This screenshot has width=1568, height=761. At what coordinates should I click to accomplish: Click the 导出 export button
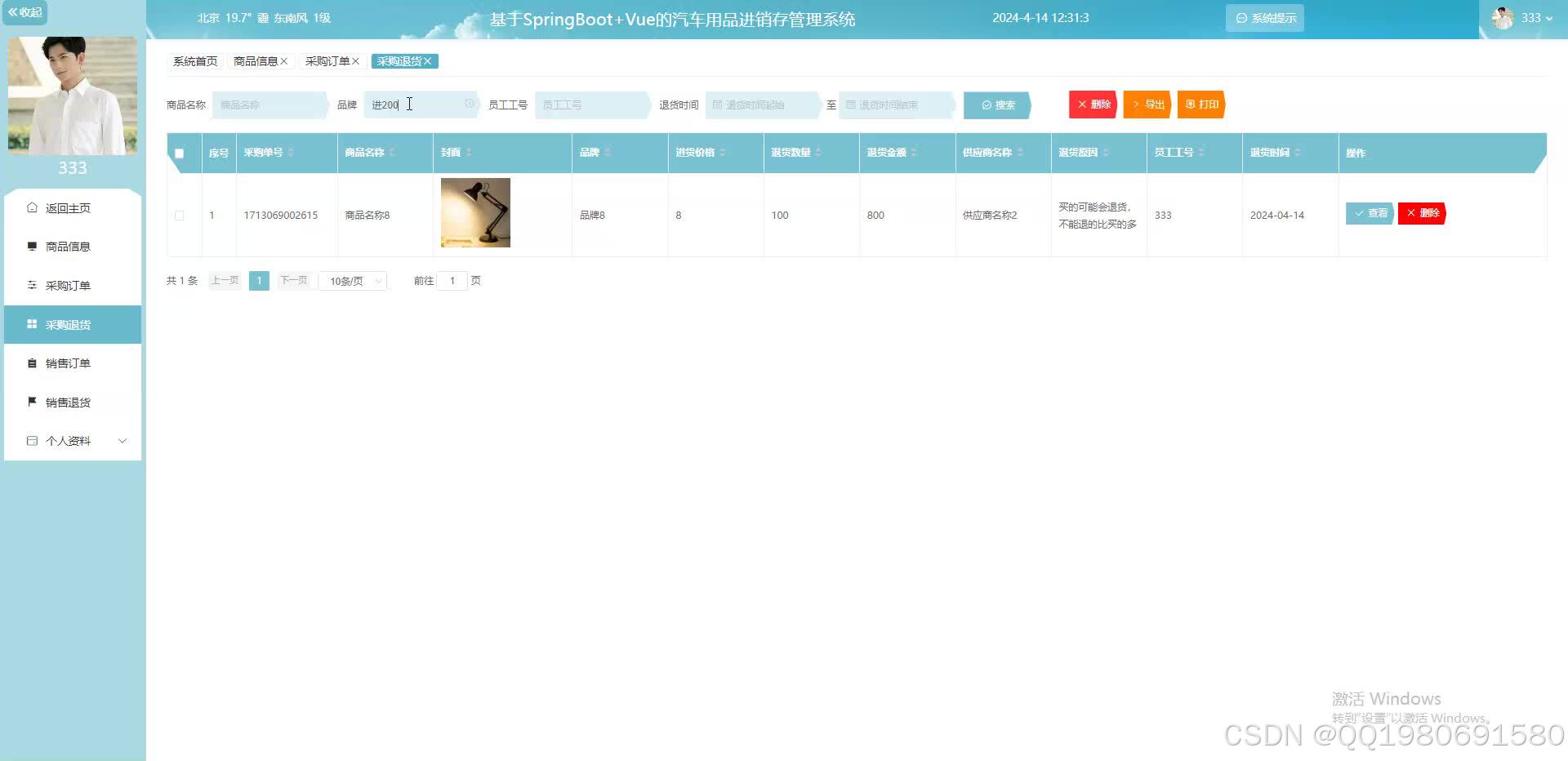coord(1147,105)
